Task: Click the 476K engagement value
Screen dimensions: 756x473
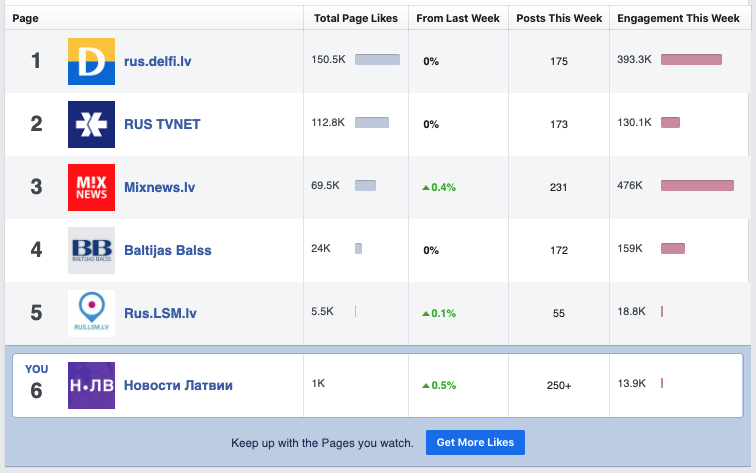Action: [630, 186]
